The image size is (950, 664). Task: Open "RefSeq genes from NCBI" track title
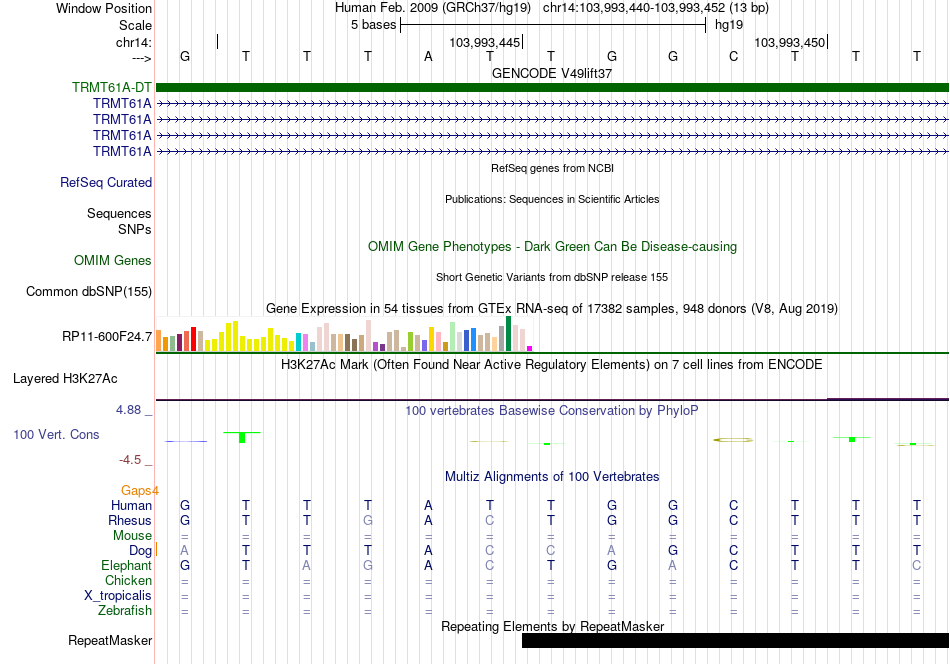pos(552,168)
